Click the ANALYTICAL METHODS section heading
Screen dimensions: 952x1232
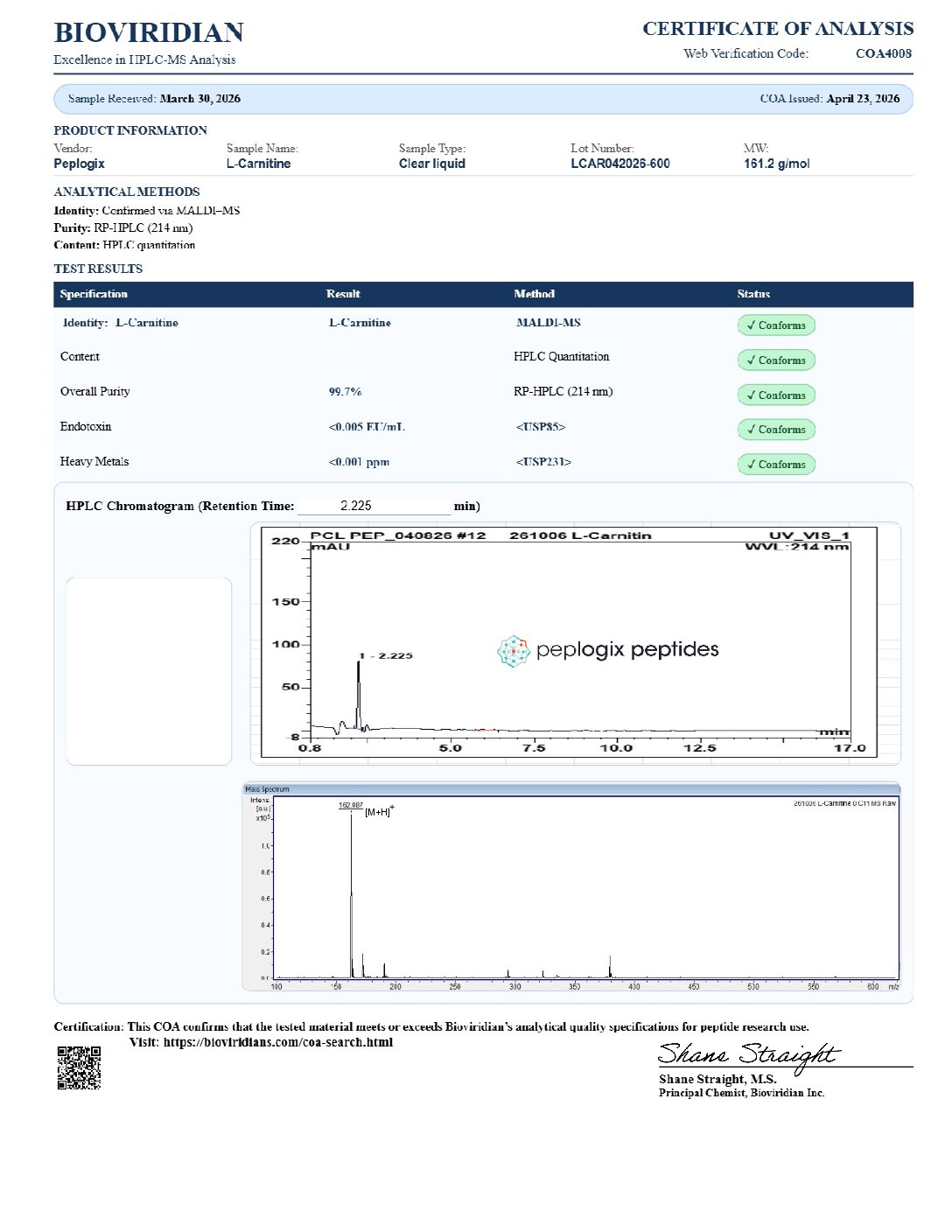point(127,192)
